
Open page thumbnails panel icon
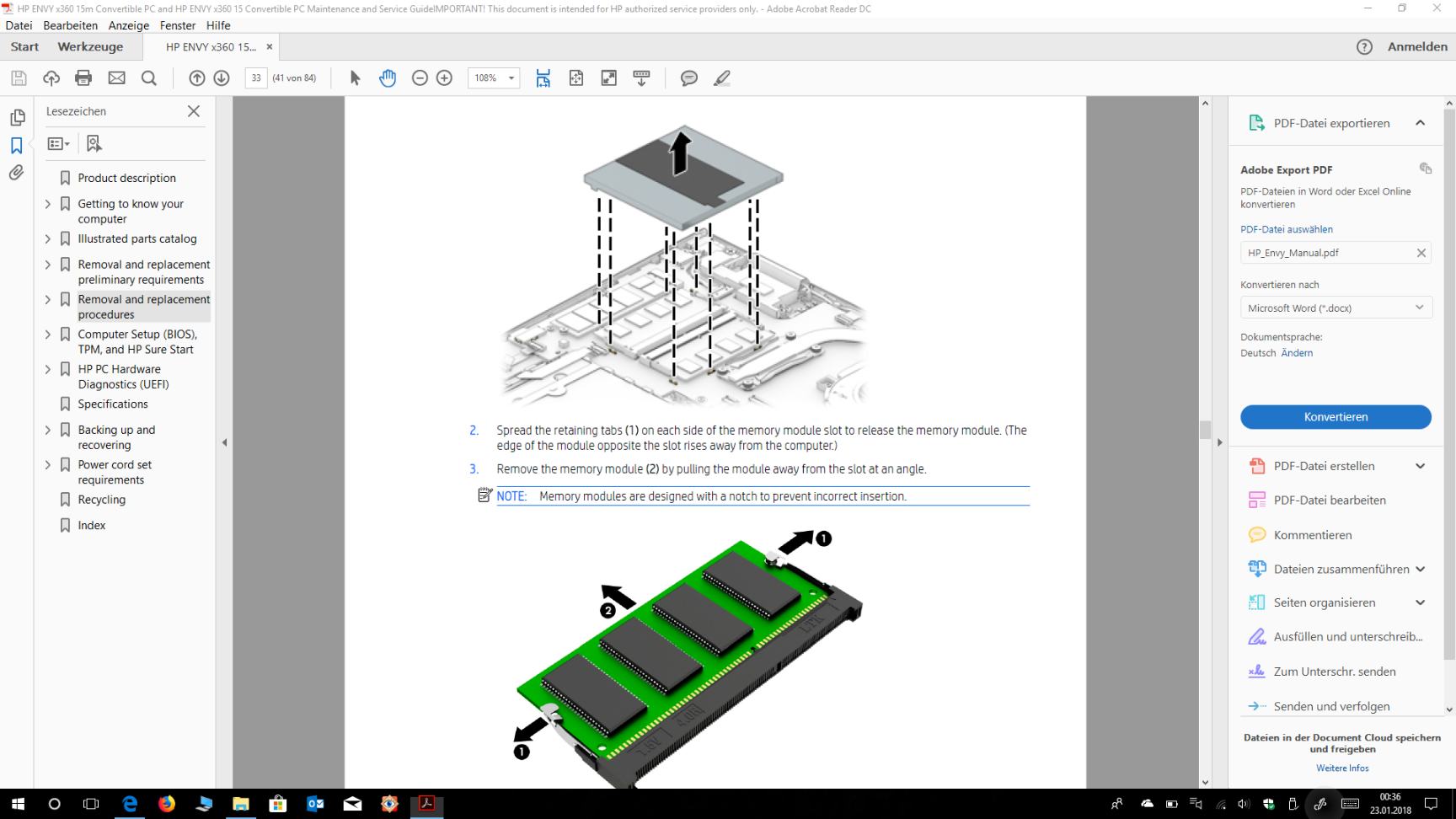point(17,118)
